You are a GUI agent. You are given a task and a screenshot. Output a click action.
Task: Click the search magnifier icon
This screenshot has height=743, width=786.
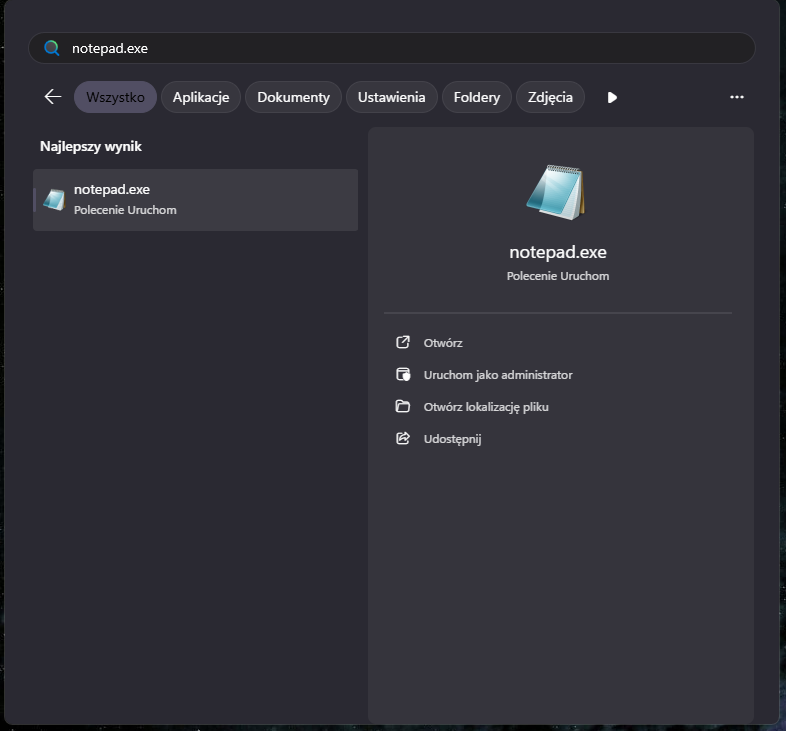coord(52,48)
